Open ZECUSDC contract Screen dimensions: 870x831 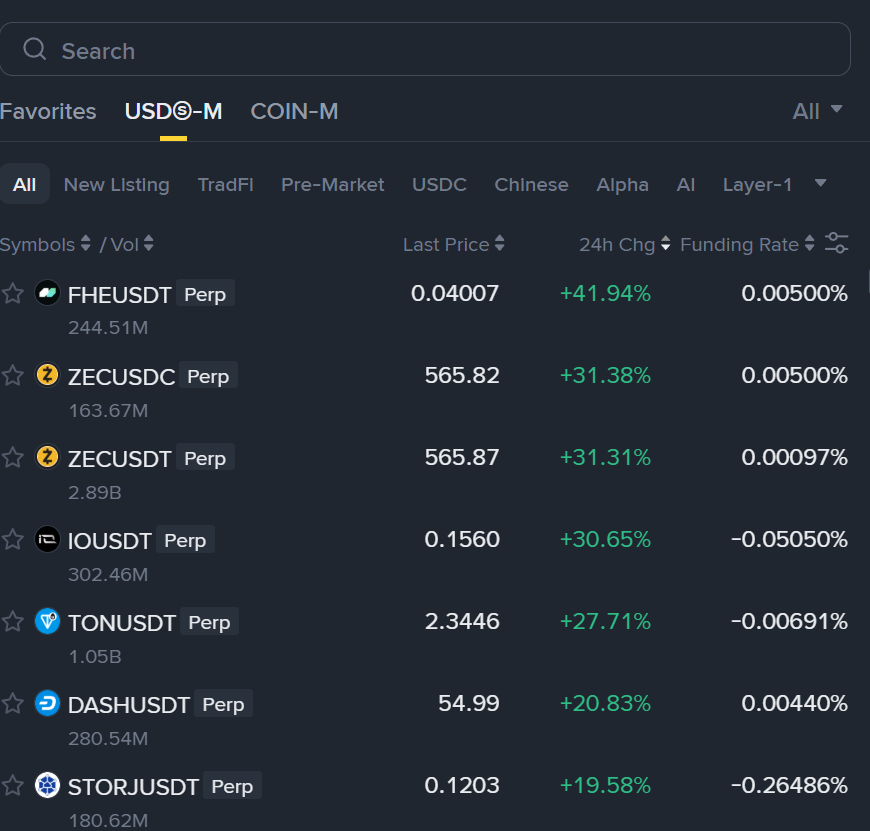pos(122,377)
